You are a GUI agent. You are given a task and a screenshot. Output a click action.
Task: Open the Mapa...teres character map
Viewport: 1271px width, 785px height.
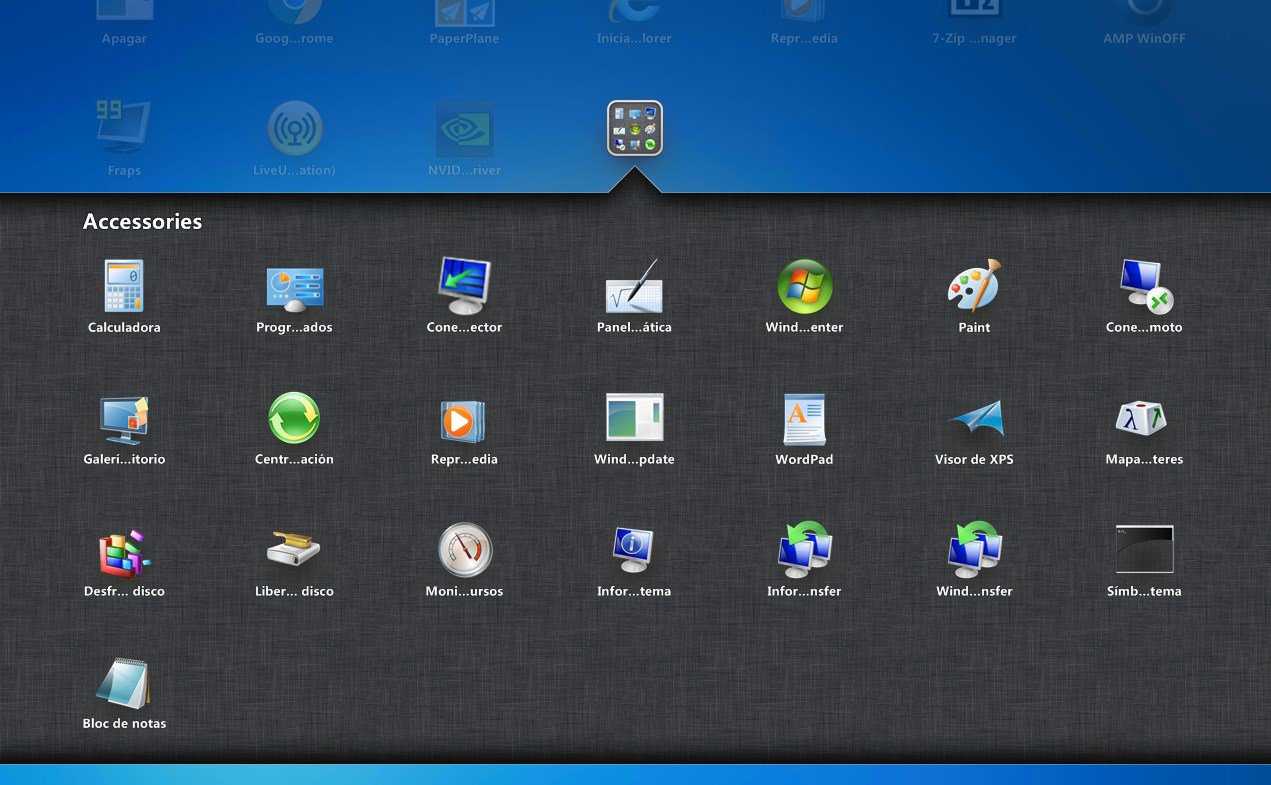point(1144,419)
